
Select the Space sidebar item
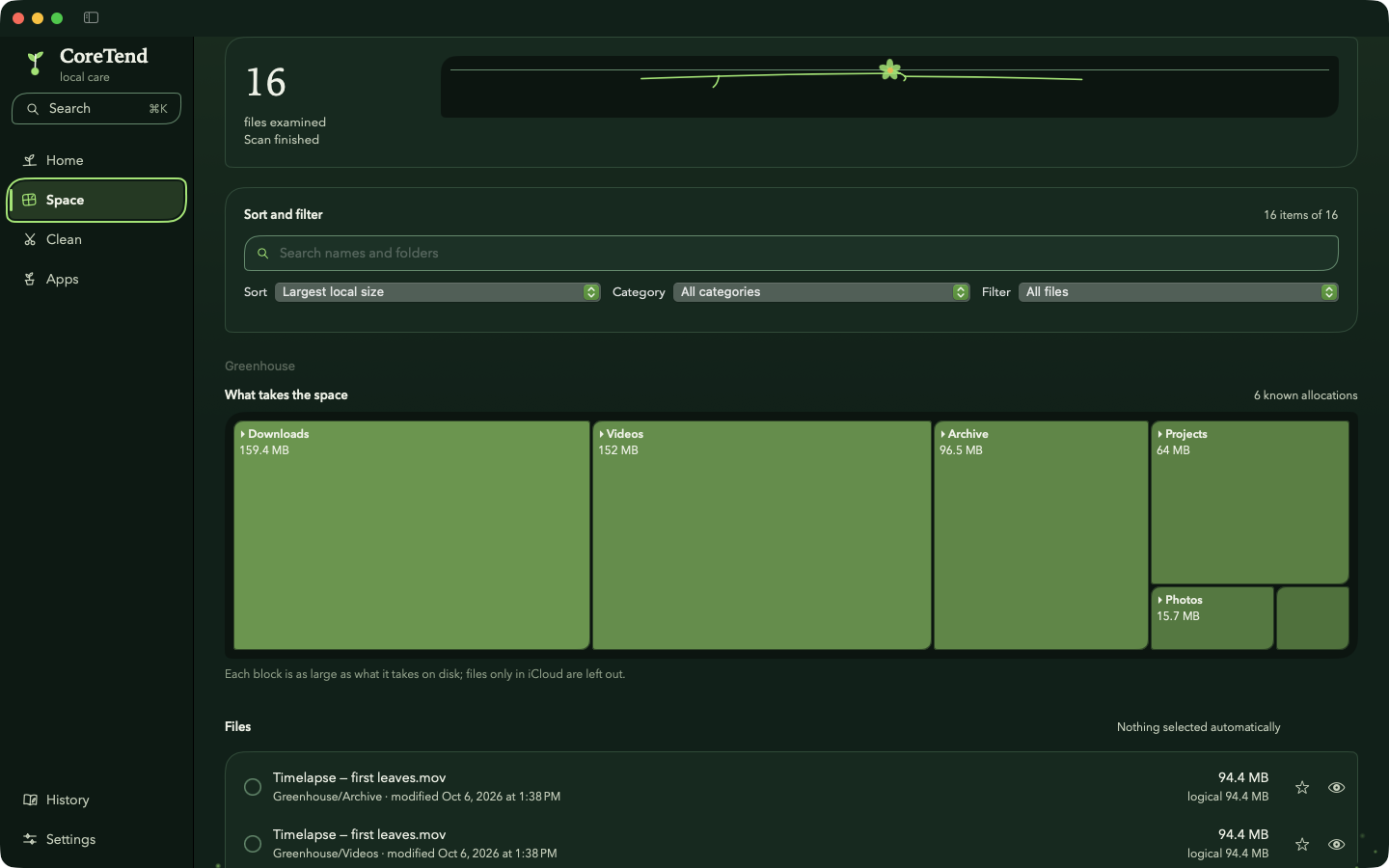96,200
